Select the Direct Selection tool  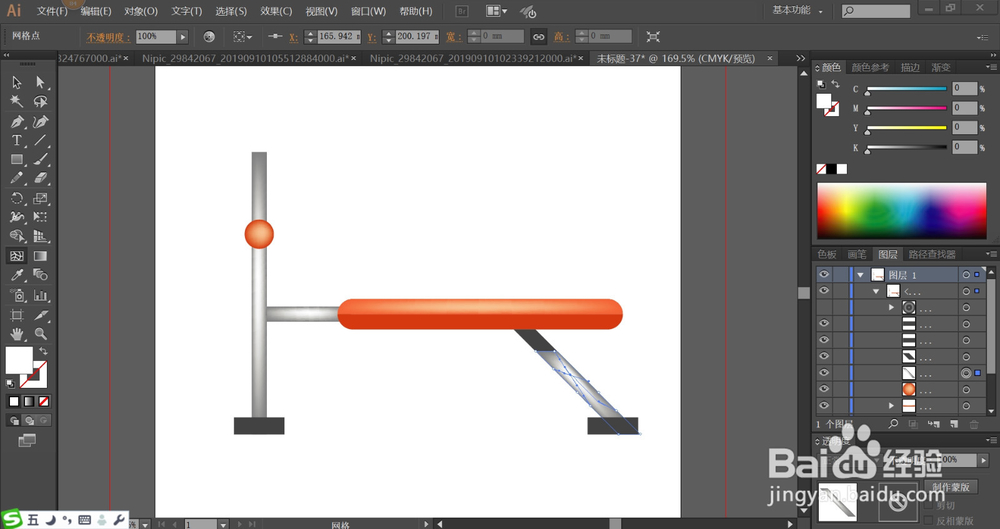pyautogui.click(x=40, y=82)
